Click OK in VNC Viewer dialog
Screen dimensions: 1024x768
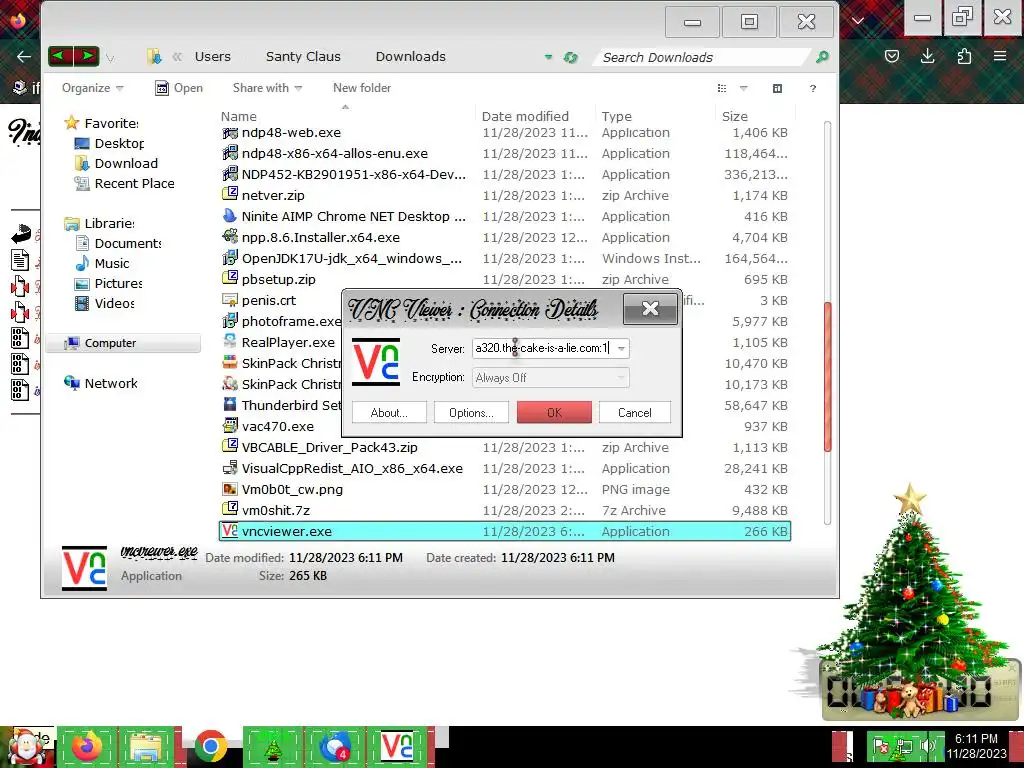tap(554, 413)
